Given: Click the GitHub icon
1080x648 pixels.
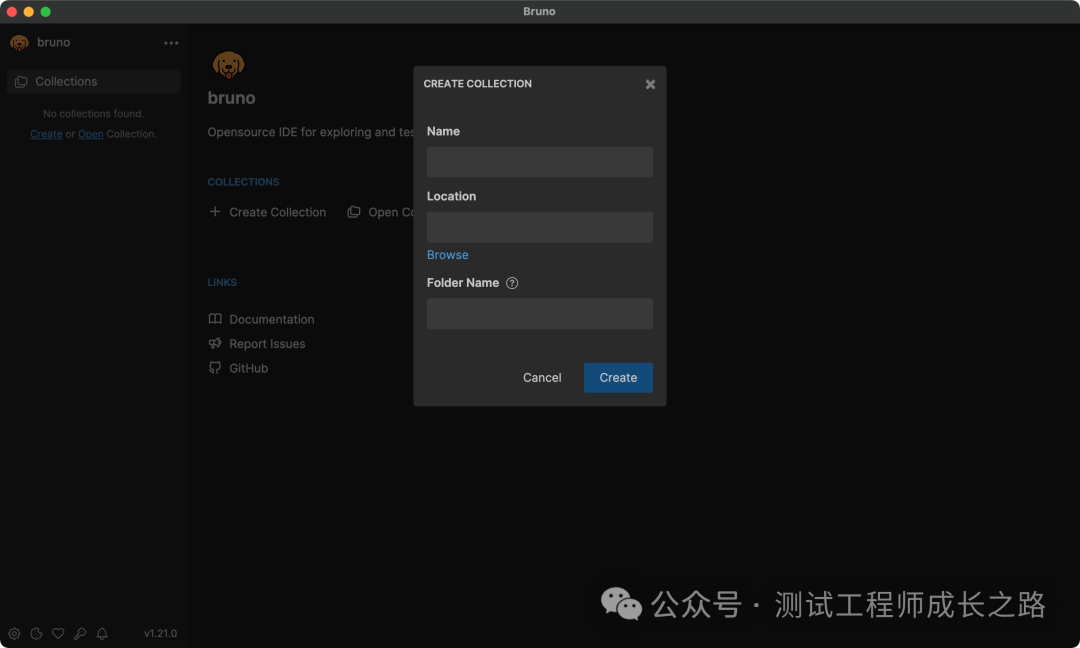Looking at the screenshot, I should pos(215,368).
